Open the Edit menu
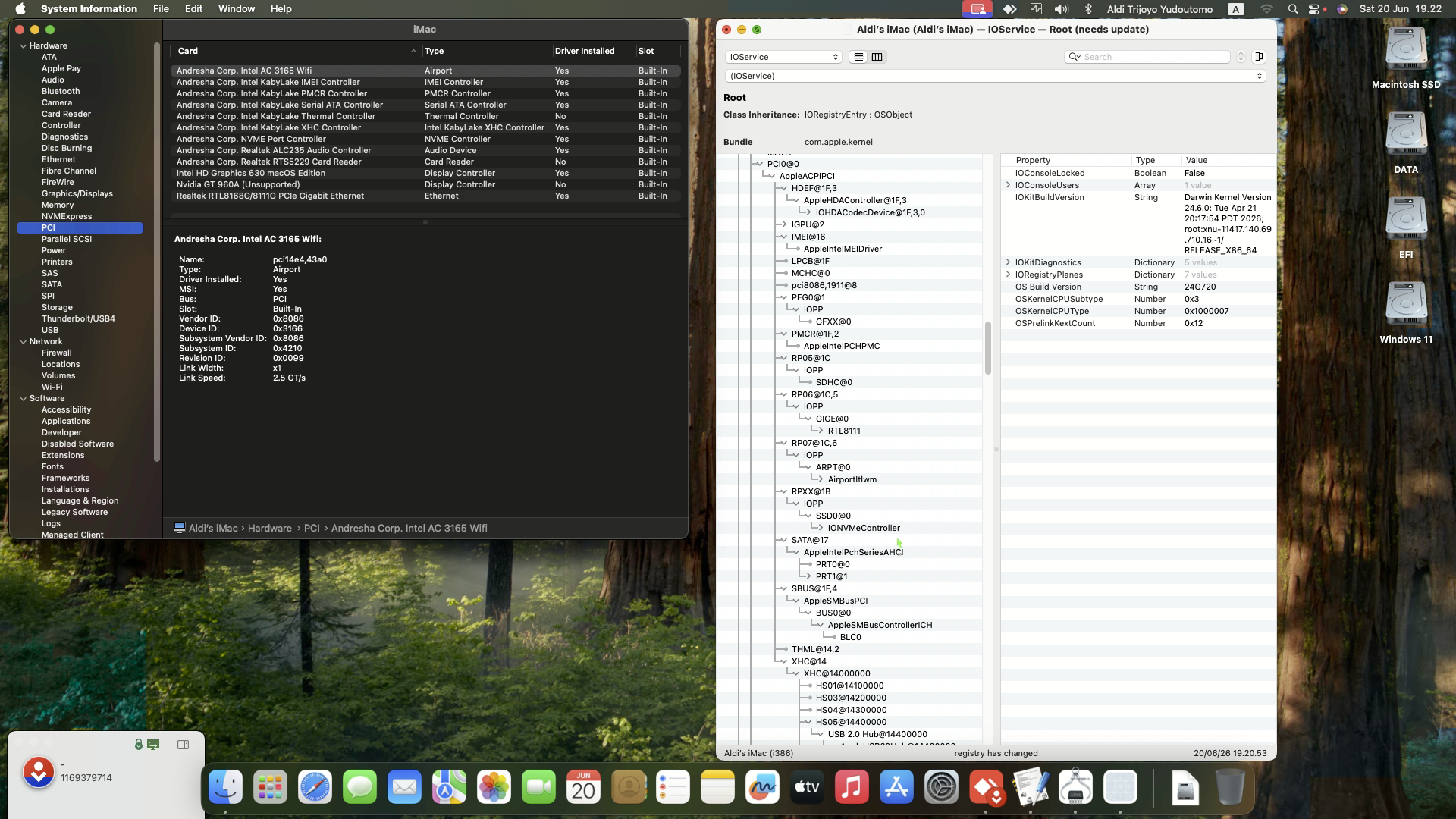This screenshot has width=1456, height=819. (x=193, y=9)
